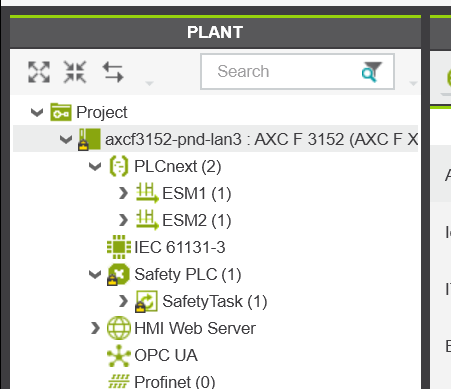451x389 pixels.
Task: Expand the HMI Web Server node
Action: pyautogui.click(x=95, y=328)
